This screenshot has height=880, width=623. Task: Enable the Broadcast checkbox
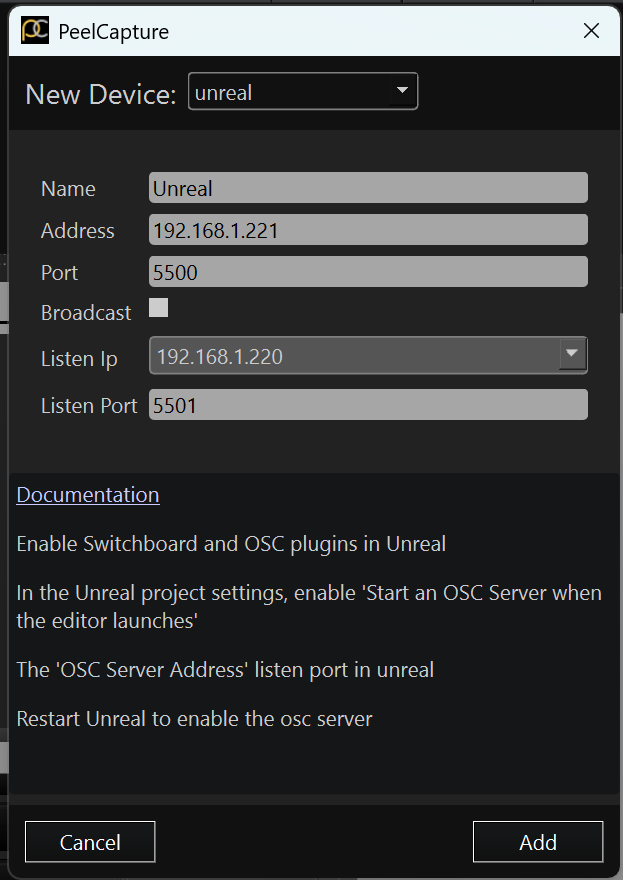pos(159,308)
